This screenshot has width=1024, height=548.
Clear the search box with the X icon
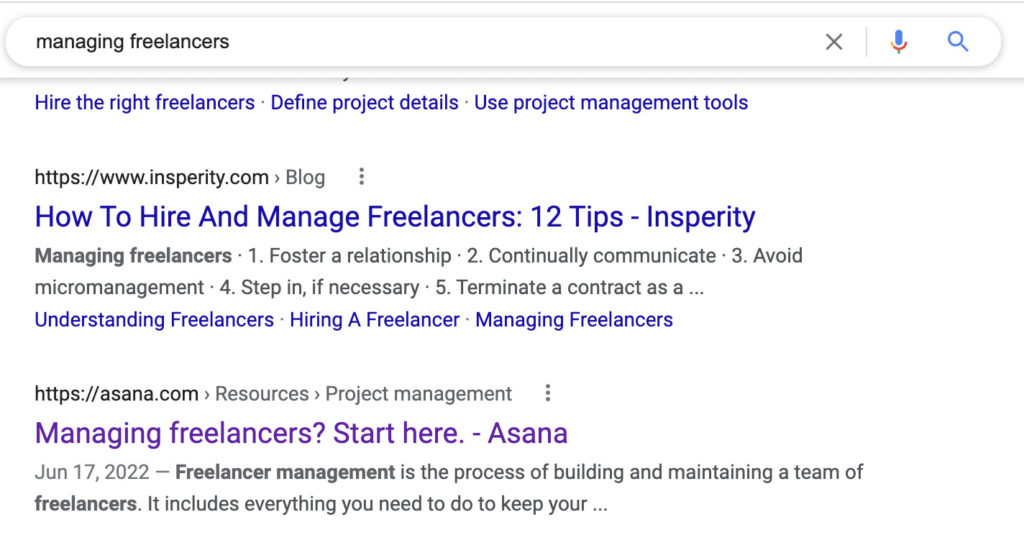[834, 42]
